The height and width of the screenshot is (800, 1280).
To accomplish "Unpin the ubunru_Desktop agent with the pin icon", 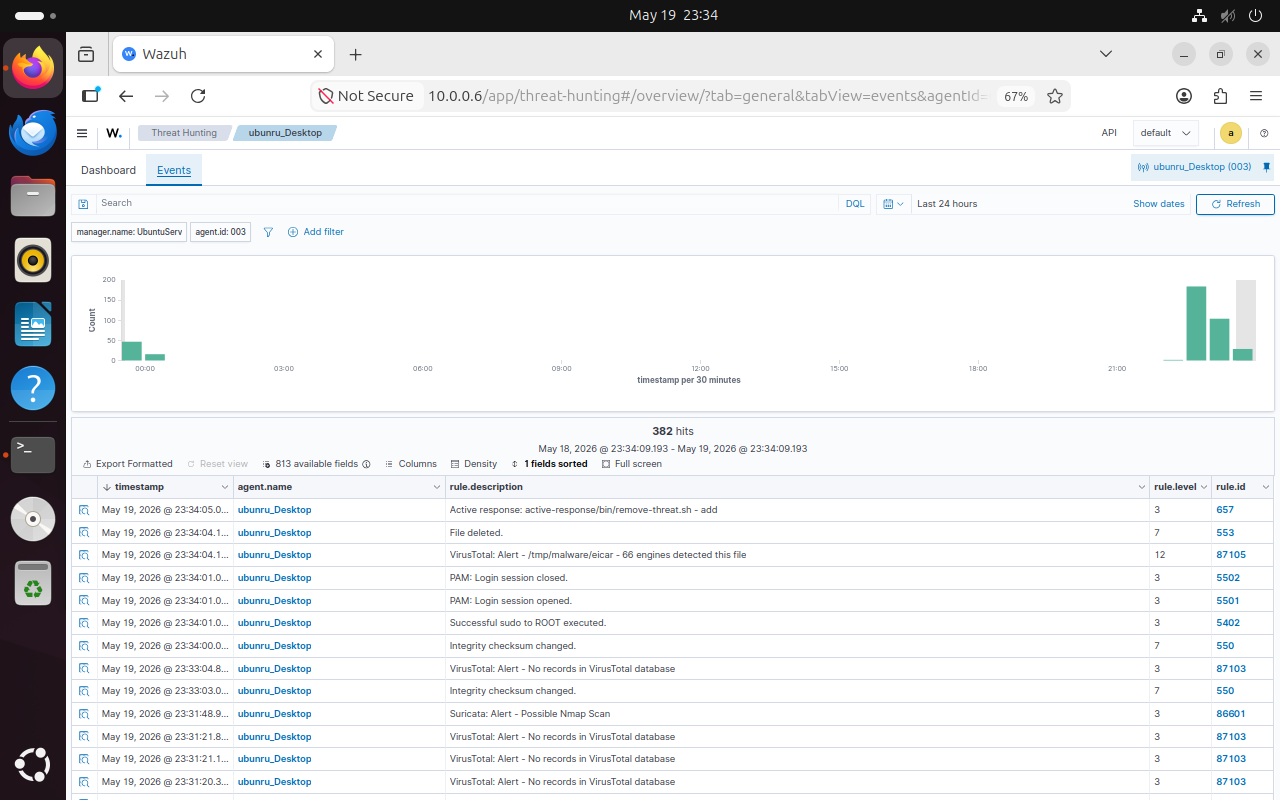I will [1266, 167].
